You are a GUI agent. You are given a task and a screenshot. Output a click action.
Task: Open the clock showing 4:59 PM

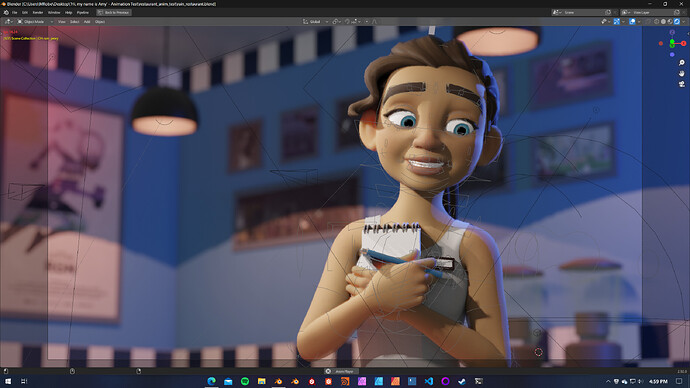[658, 381]
